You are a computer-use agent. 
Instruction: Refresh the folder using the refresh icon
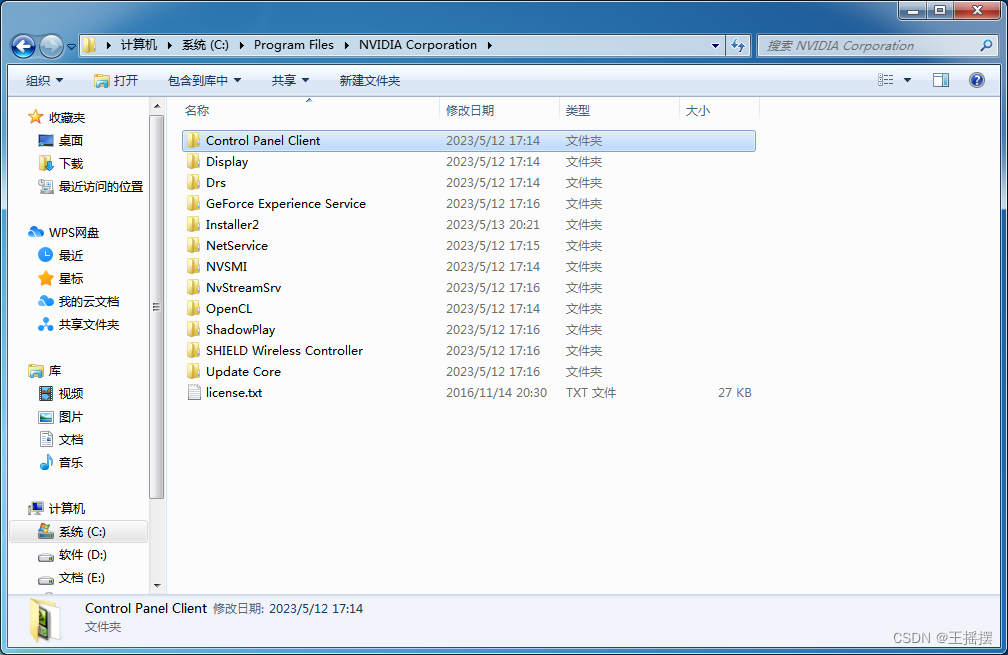[x=738, y=46]
